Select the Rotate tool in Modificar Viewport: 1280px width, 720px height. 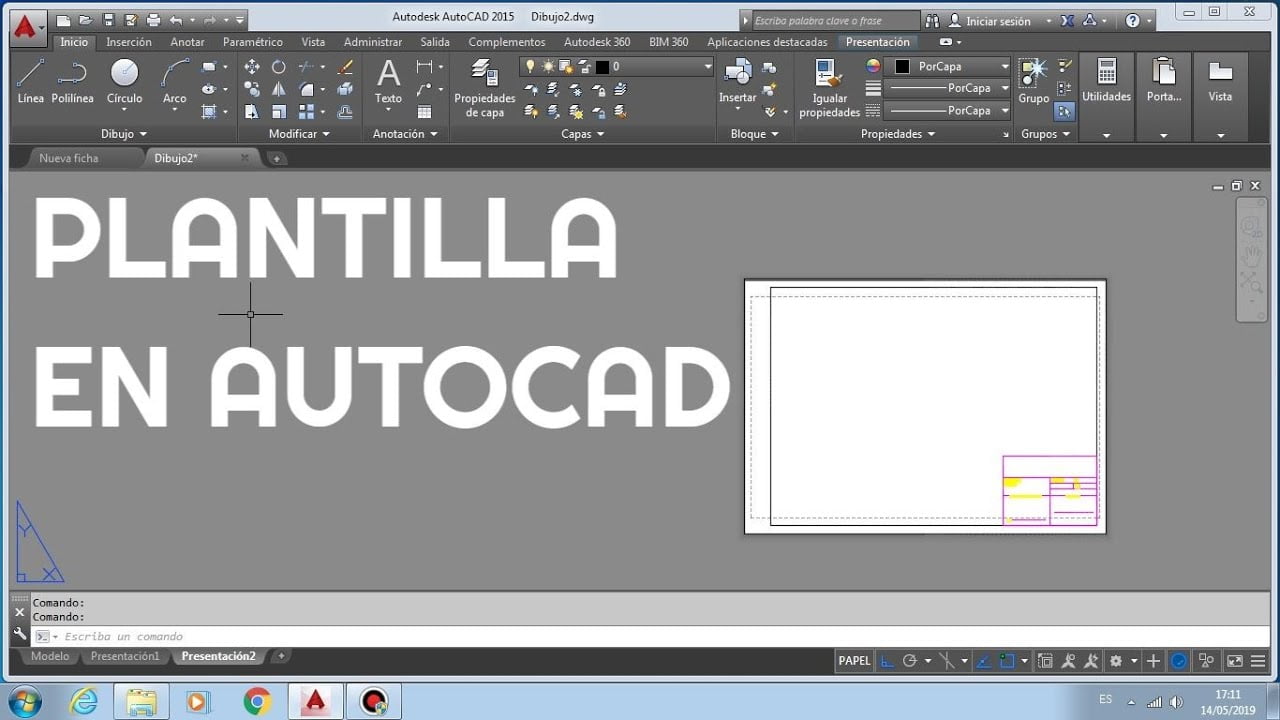coord(279,67)
